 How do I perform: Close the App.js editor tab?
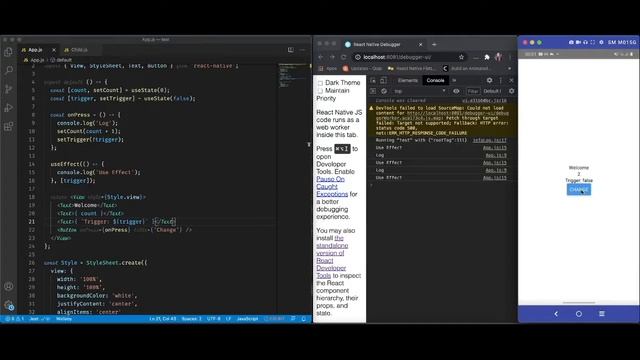click(x=54, y=50)
